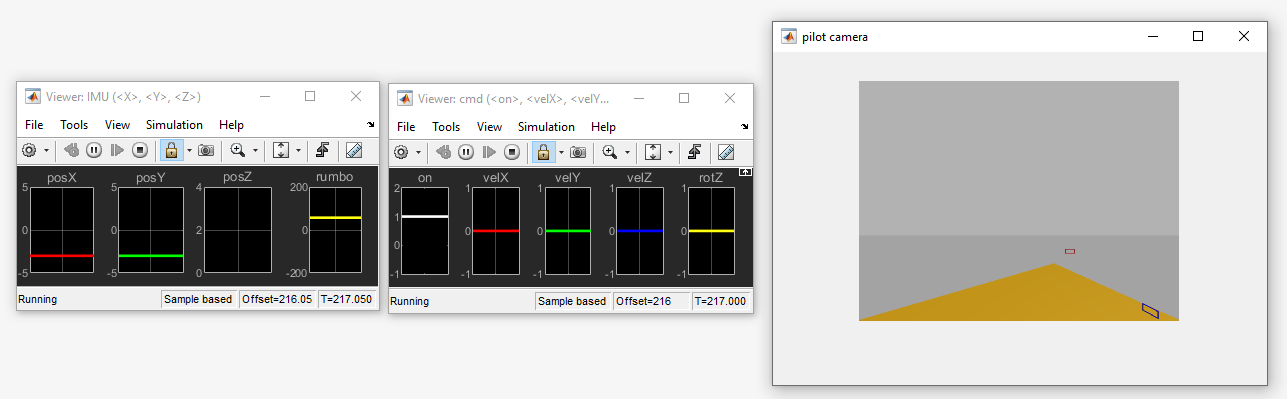Open triggers tool in IMU viewer

click(323, 150)
